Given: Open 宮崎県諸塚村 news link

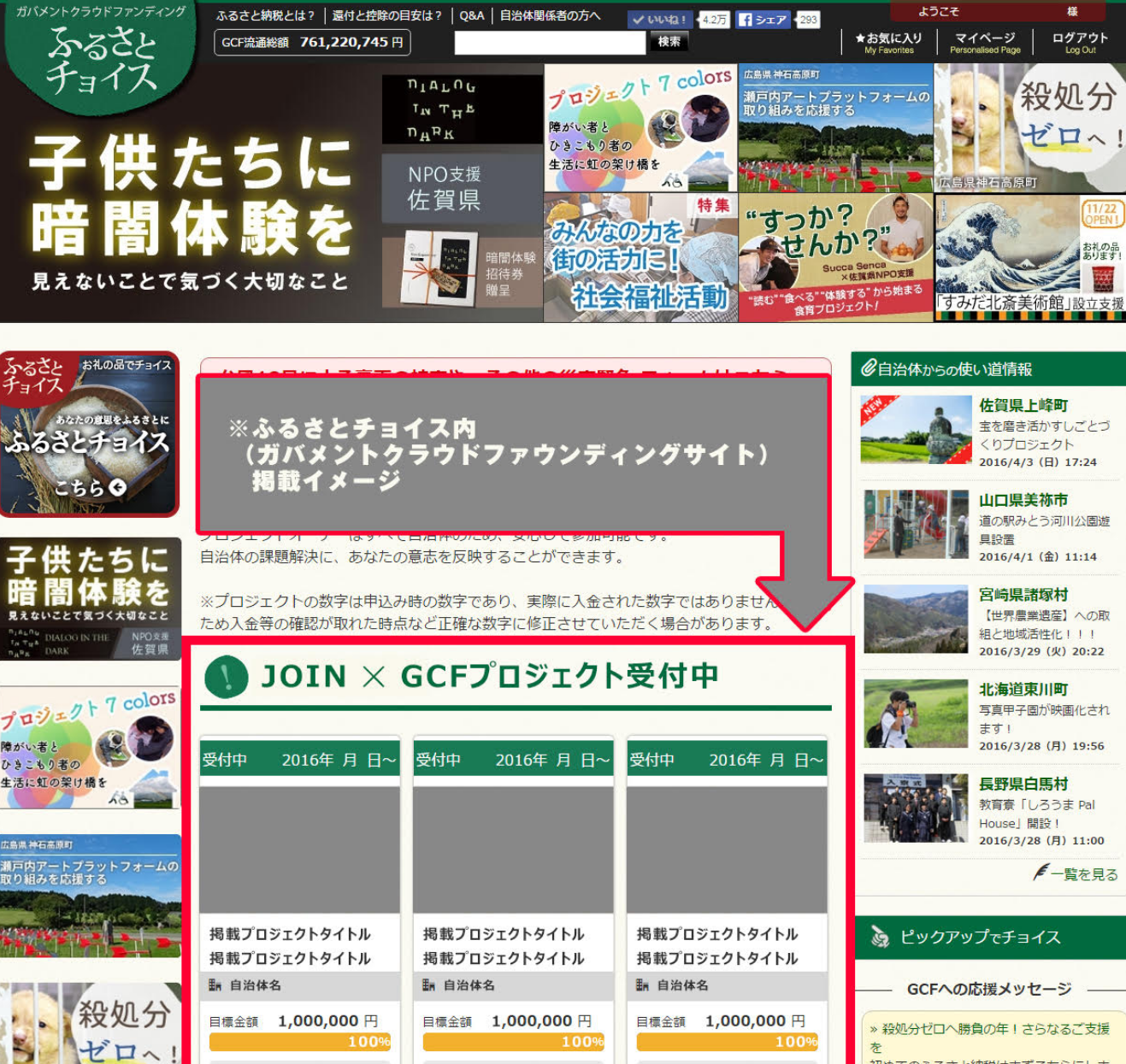Looking at the screenshot, I should pos(1023,595).
